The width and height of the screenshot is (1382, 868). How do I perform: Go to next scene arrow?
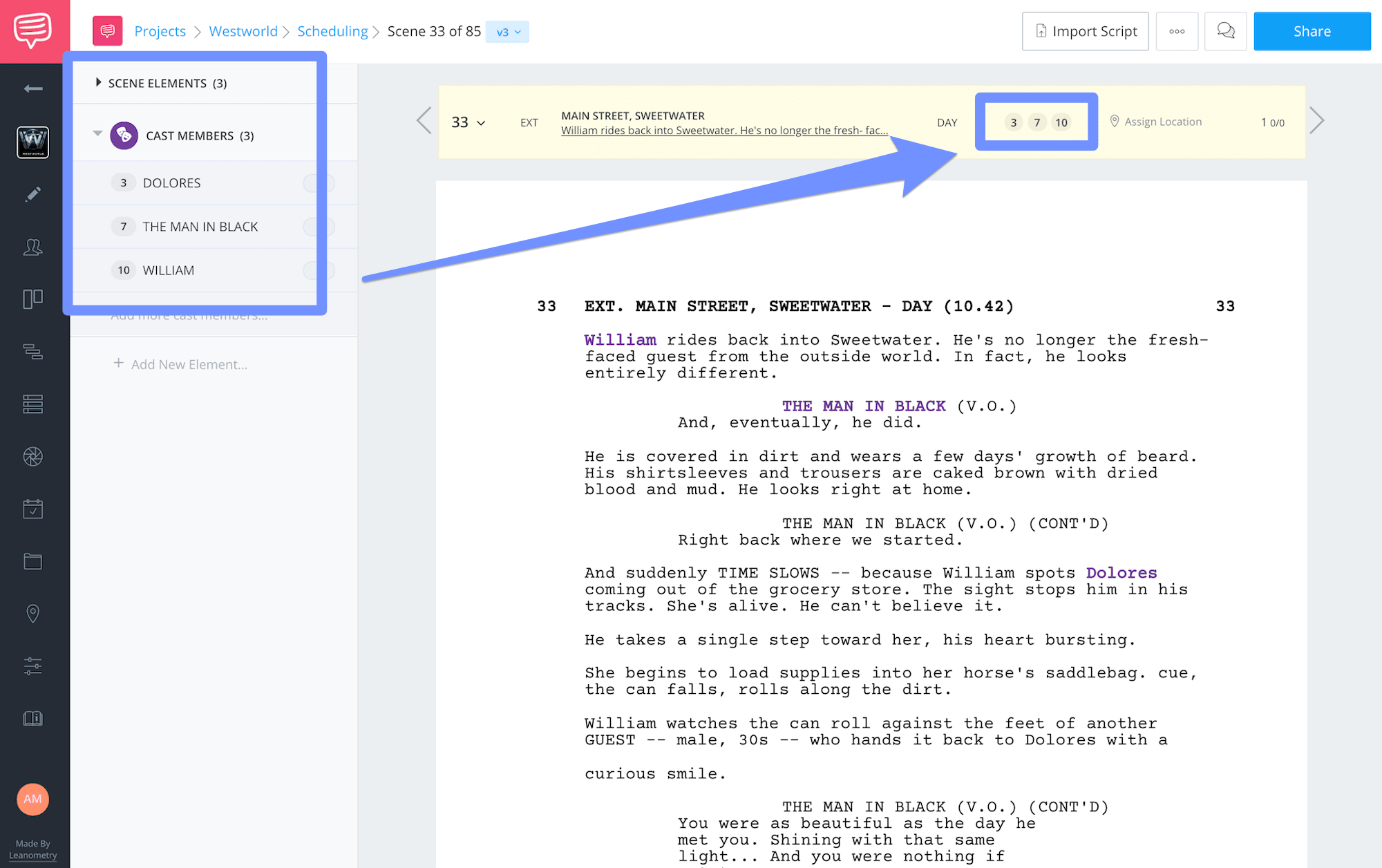pos(1317,121)
